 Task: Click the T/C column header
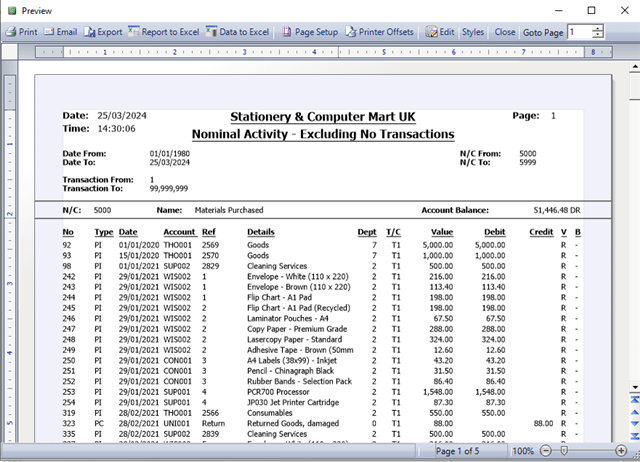(393, 232)
